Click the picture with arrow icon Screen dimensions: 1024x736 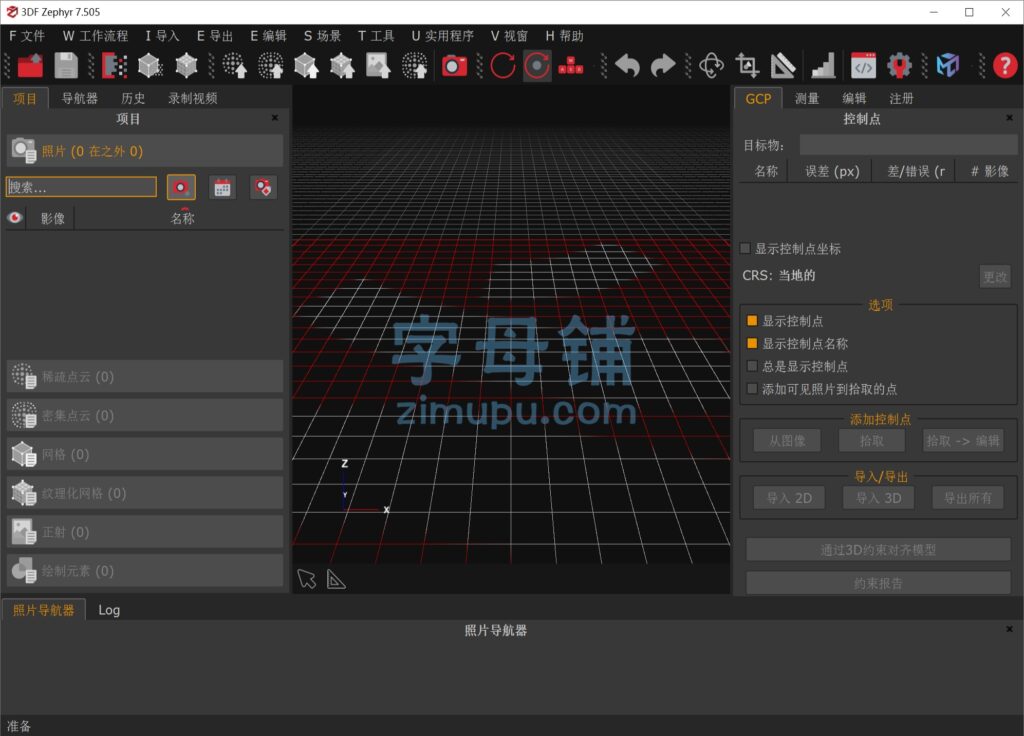[378, 65]
